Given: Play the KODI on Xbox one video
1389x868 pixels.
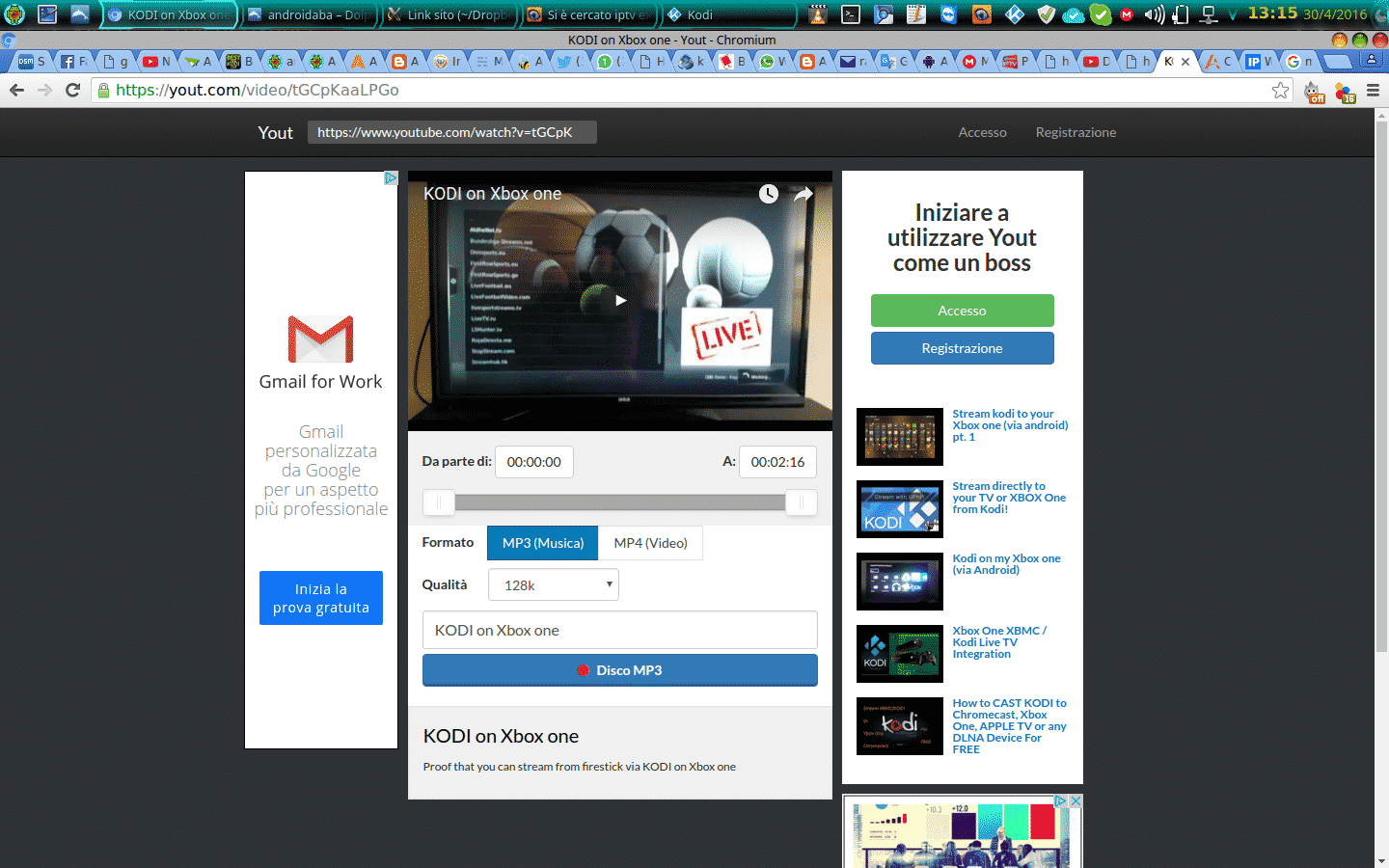Looking at the screenshot, I should 620,300.
